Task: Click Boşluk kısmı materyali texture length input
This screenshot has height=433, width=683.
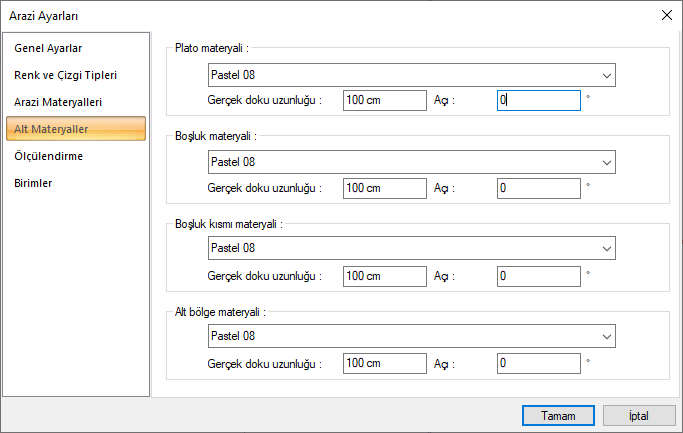Action: coord(383,275)
